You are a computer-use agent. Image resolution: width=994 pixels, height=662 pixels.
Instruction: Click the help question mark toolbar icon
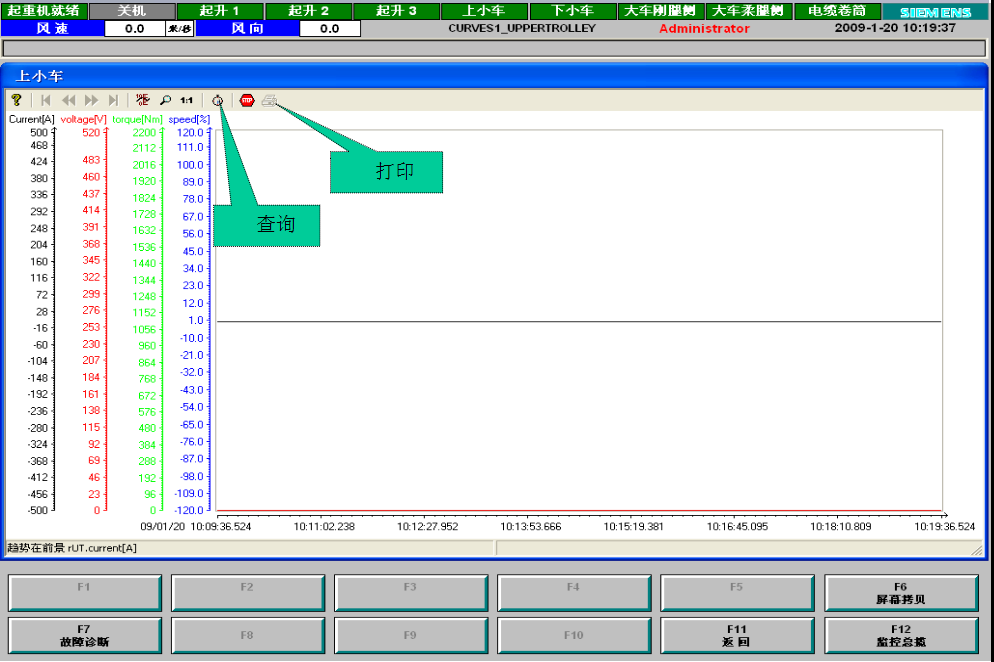[x=16, y=100]
